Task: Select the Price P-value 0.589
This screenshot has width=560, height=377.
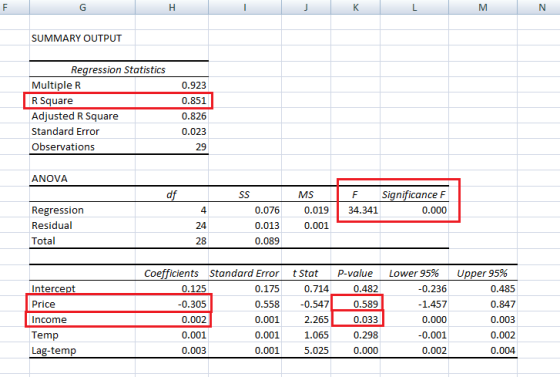Action: click(x=366, y=304)
